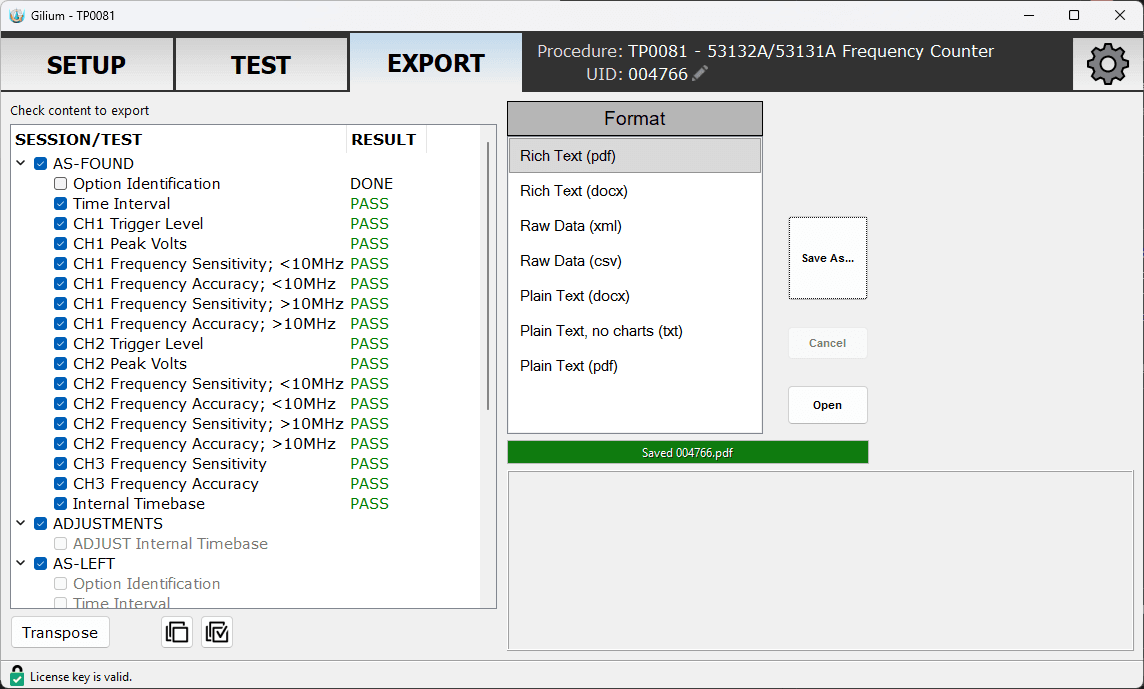Screen dimensions: 1144x689
Task: Click the uncheck all items icon
Action: tap(177, 632)
